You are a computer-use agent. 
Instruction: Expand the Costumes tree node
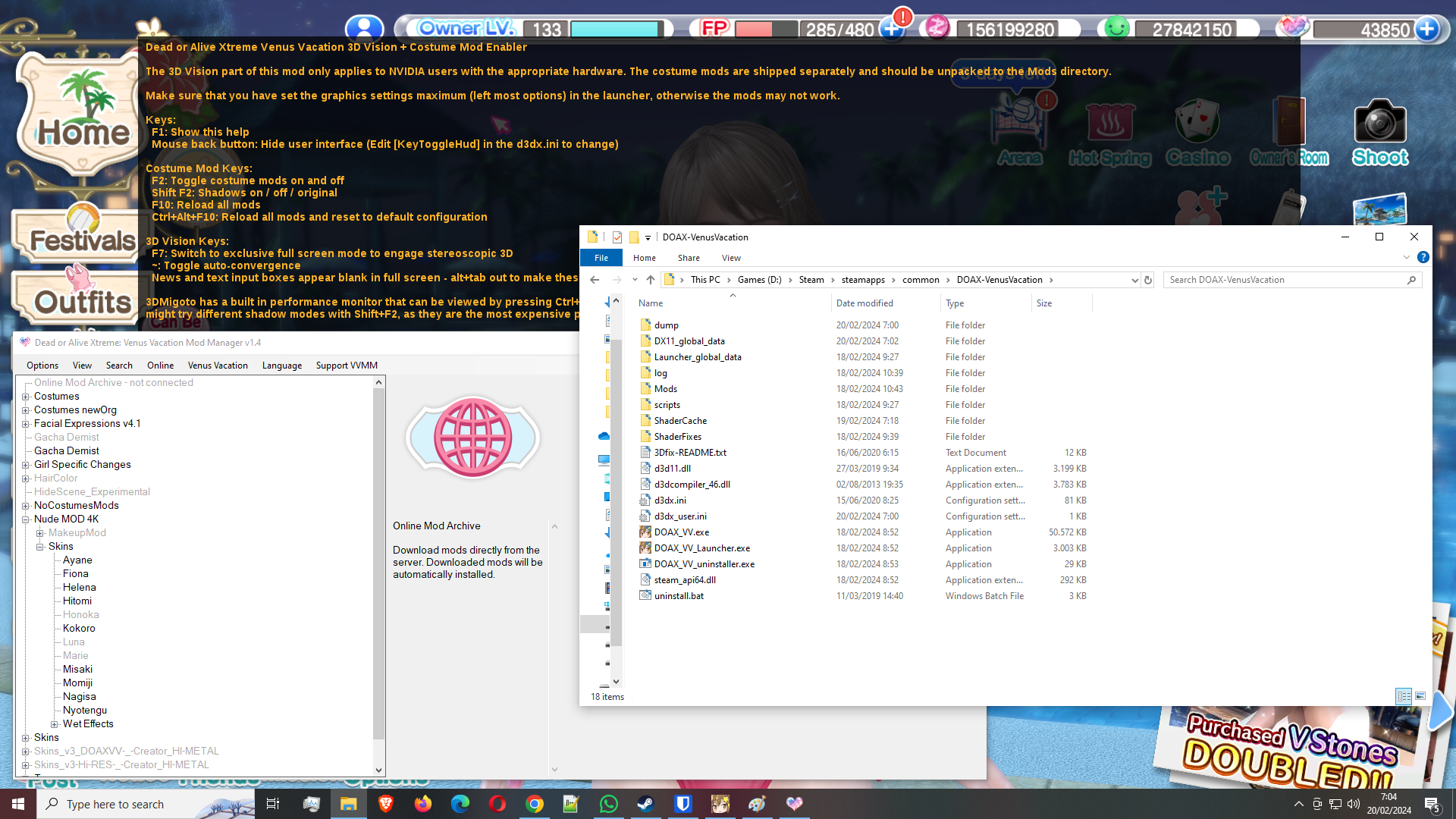(26, 397)
